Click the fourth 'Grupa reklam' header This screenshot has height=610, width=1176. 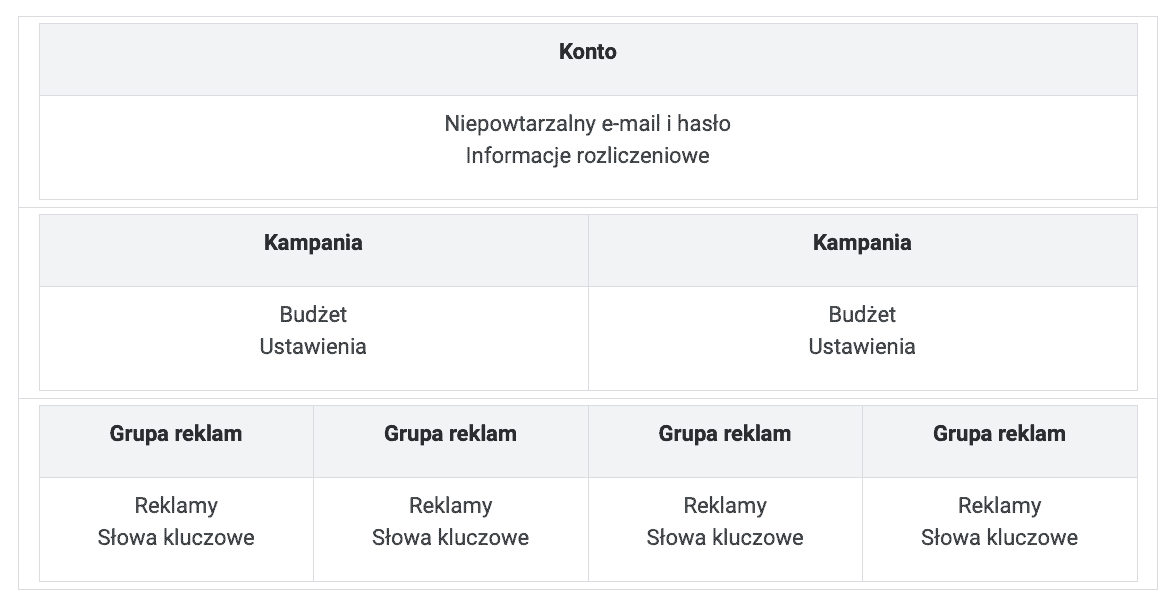pos(999,434)
